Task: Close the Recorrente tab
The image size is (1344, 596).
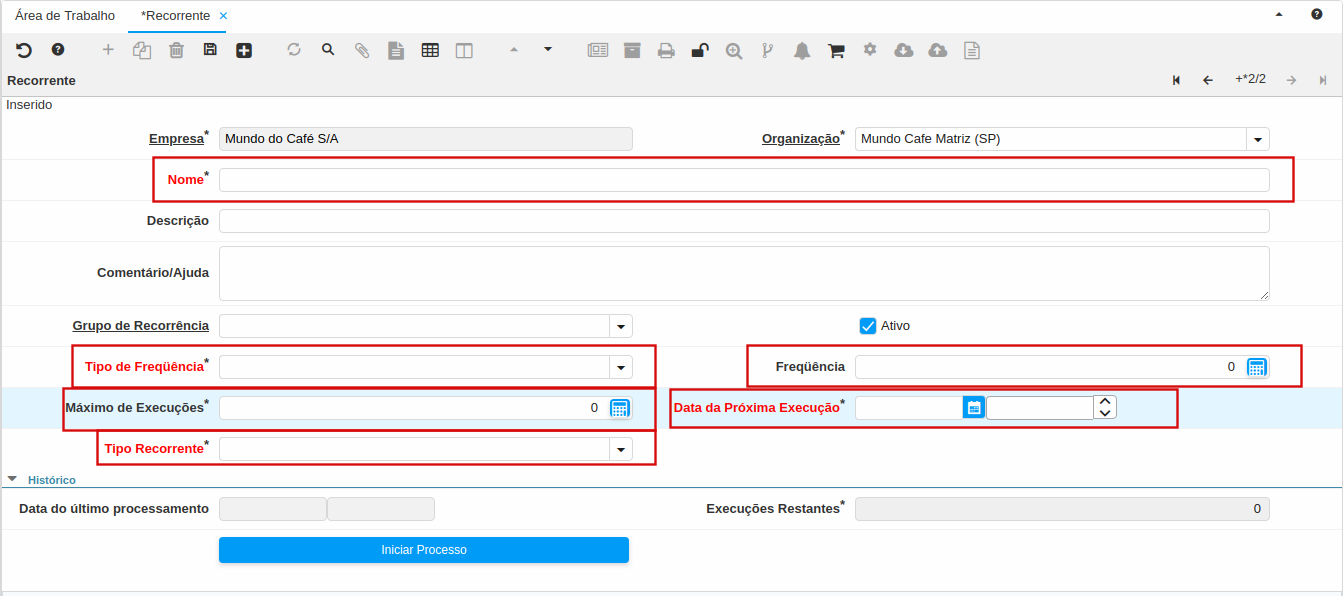Action: click(x=223, y=16)
